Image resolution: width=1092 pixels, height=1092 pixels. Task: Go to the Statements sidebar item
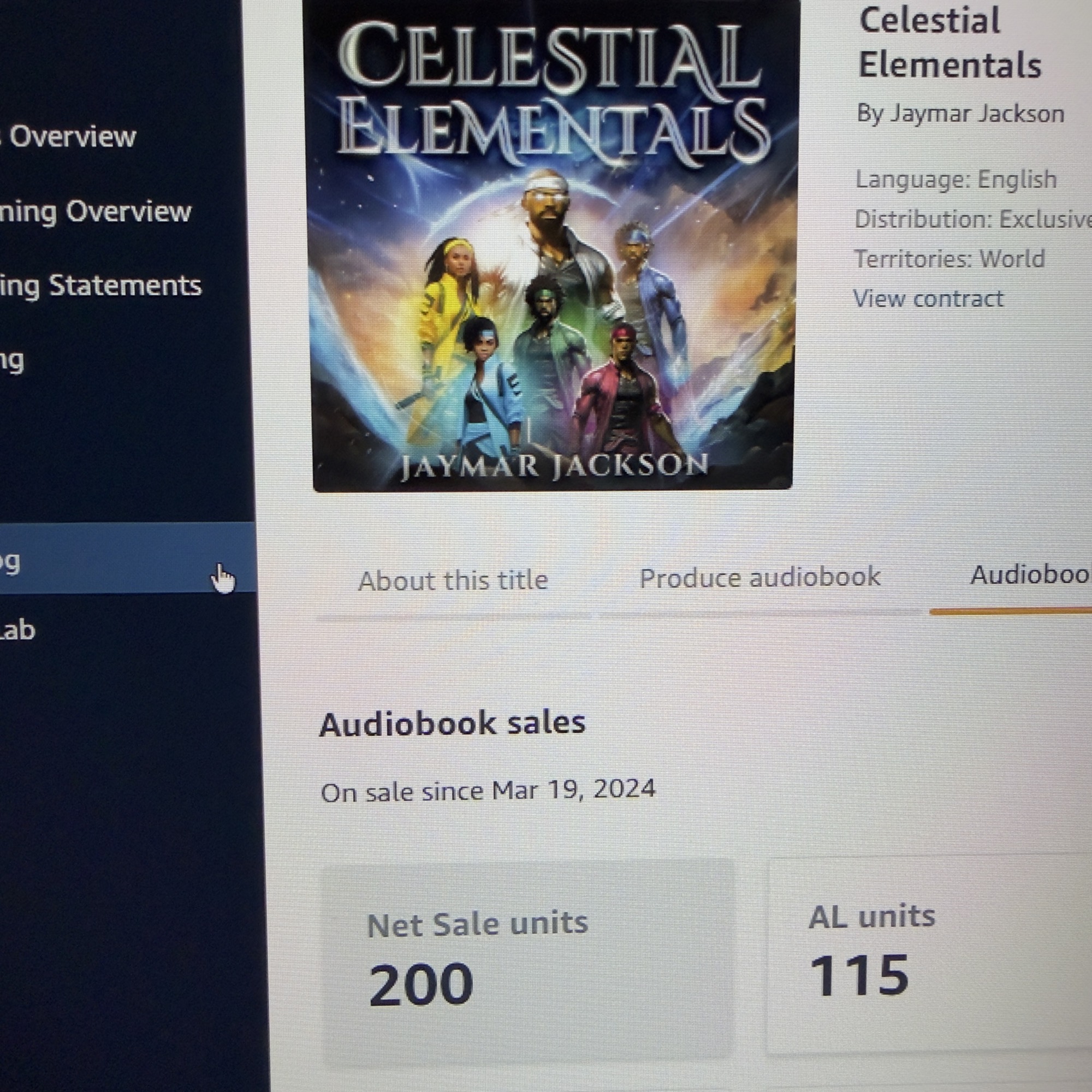tap(102, 286)
